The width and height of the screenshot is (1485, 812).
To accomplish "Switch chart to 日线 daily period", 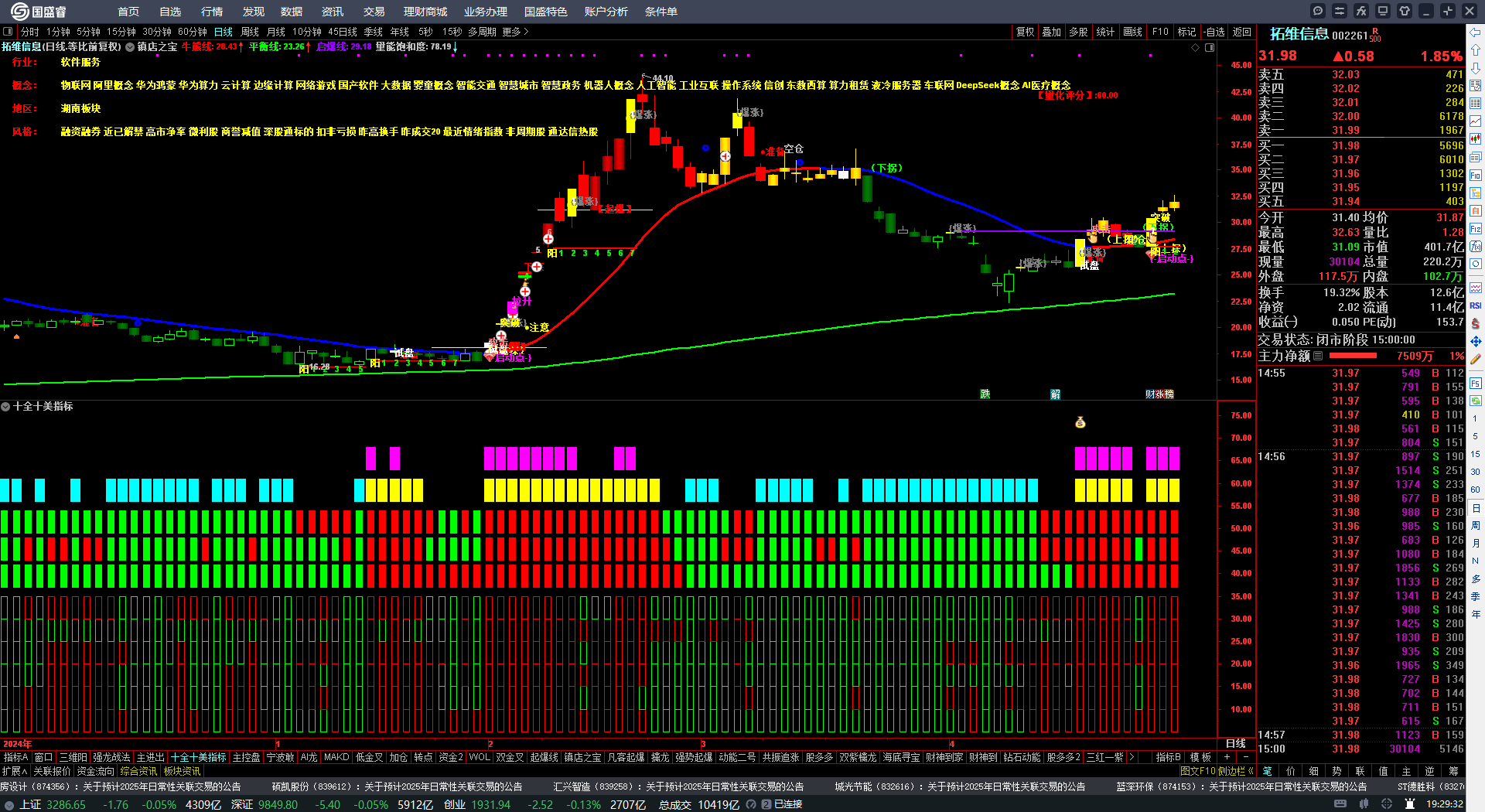I will point(224,32).
